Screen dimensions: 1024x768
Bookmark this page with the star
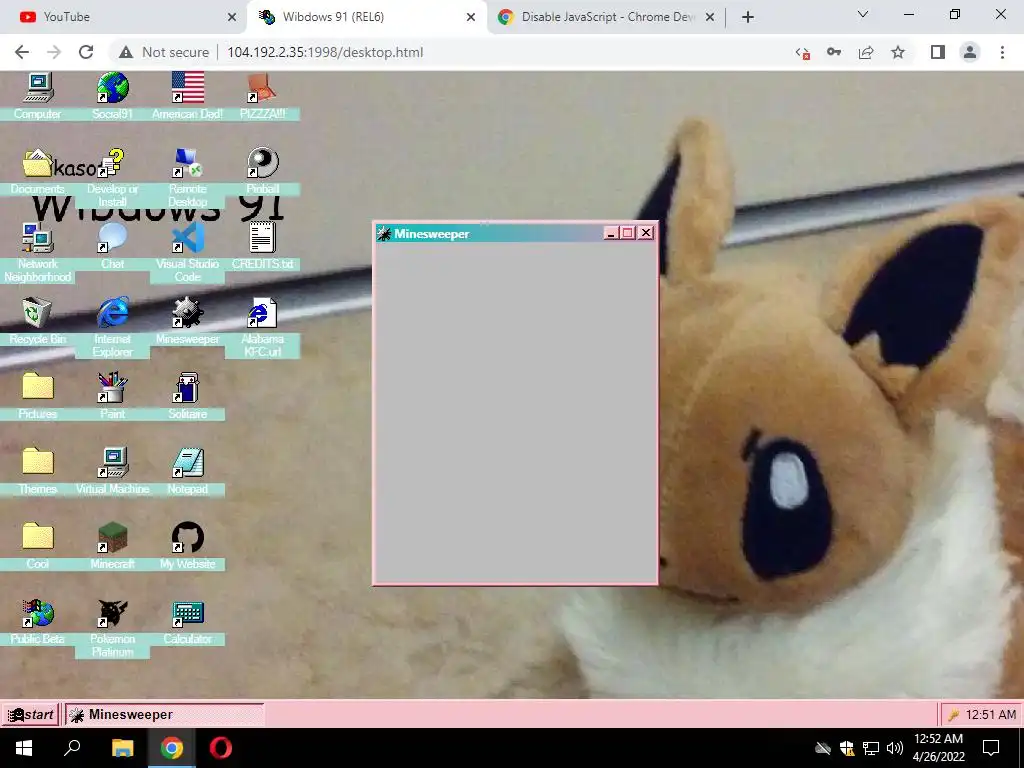tap(898, 52)
